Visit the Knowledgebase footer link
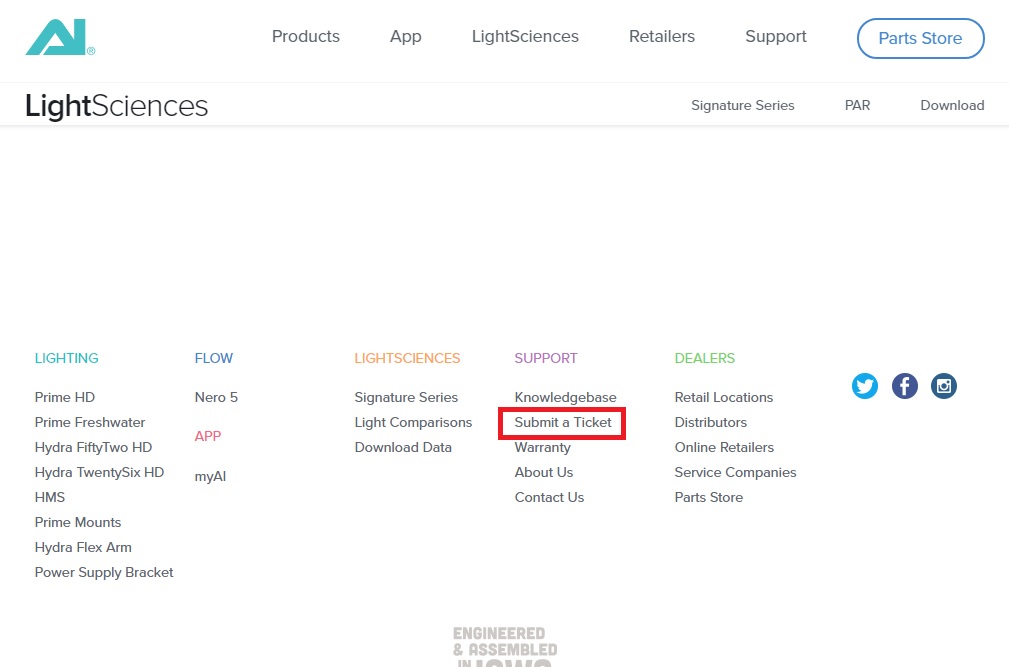 [x=565, y=398]
